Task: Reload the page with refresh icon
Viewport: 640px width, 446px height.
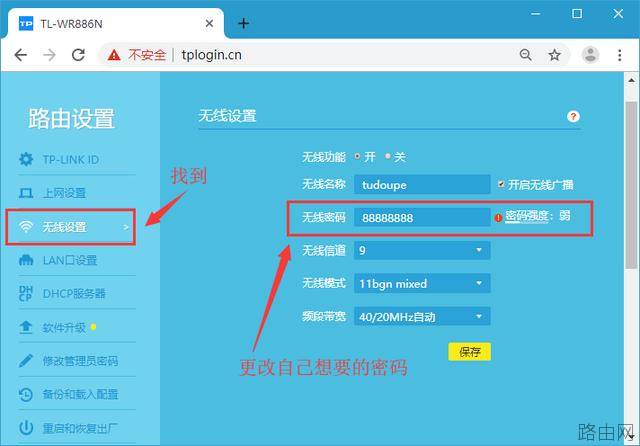Action: [x=78, y=55]
